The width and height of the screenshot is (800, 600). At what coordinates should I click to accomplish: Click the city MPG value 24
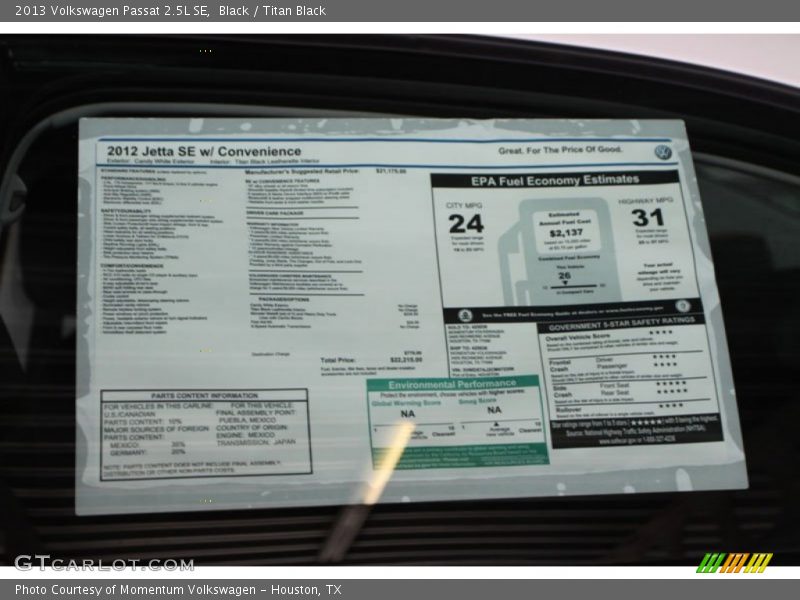(x=466, y=224)
